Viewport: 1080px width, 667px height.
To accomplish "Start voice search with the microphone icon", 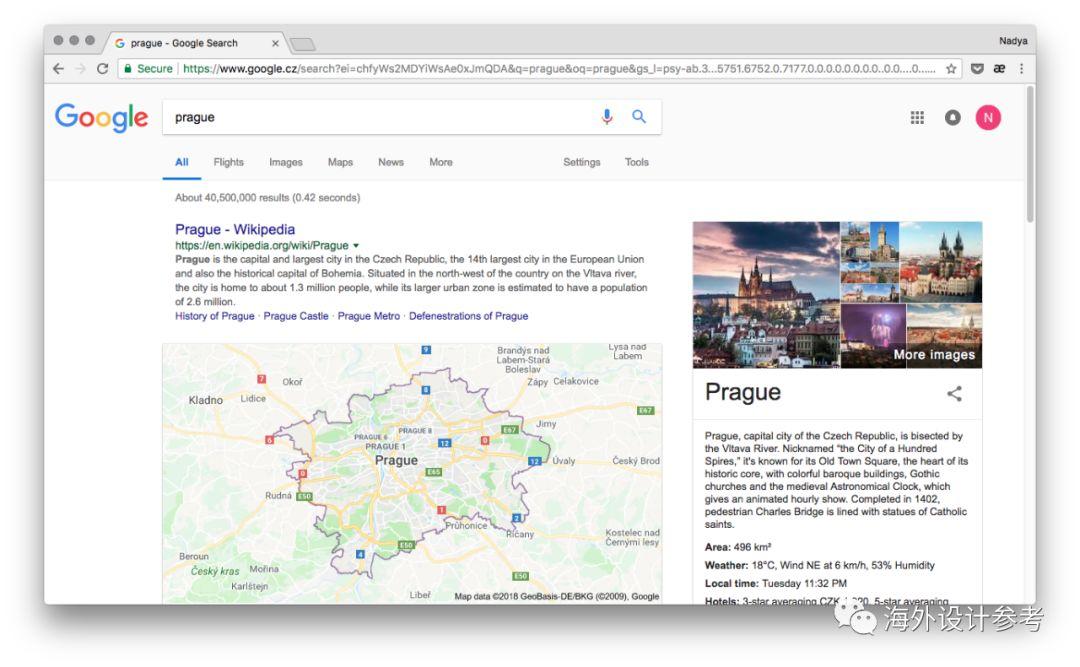I will [607, 117].
